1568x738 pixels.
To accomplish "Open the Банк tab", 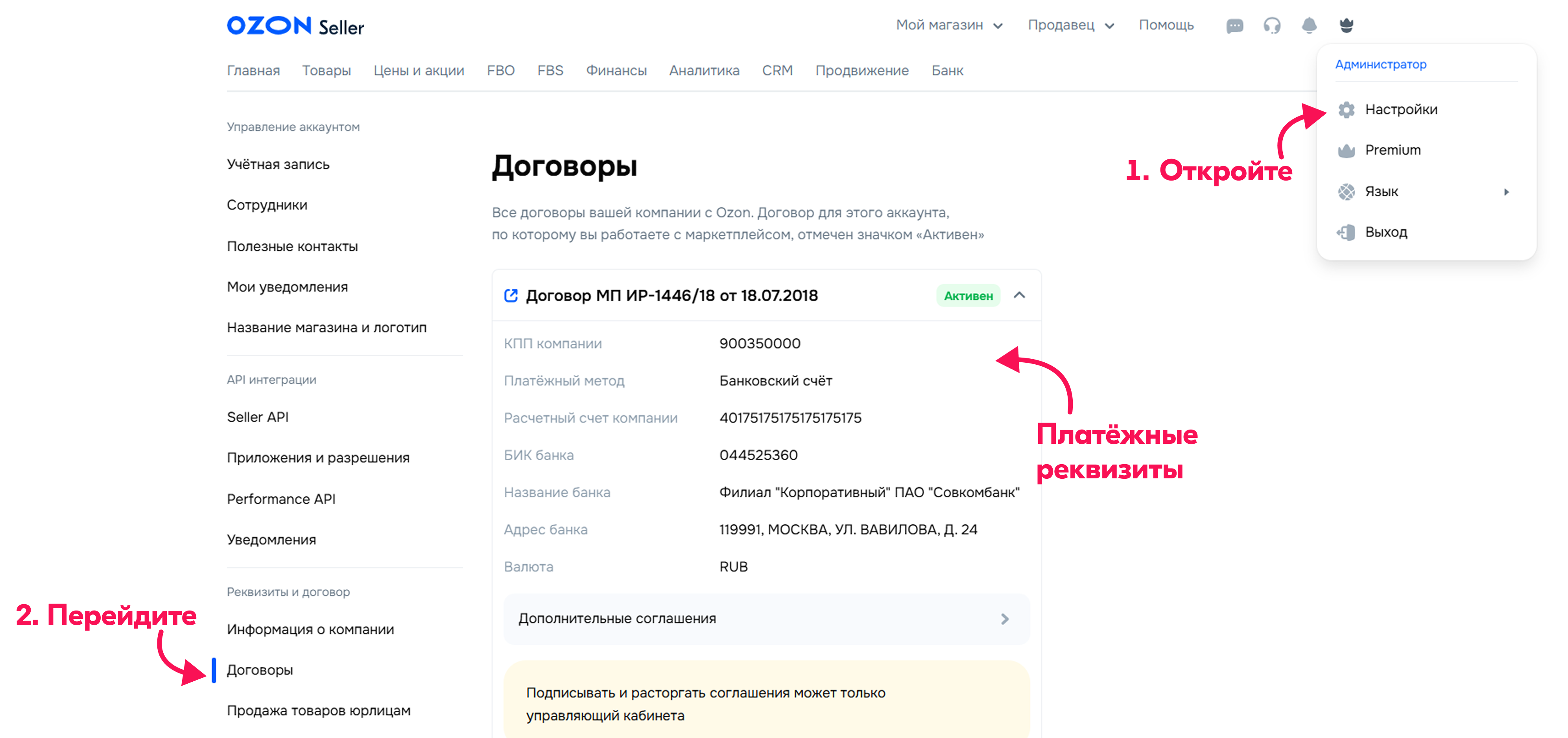I will pos(947,71).
